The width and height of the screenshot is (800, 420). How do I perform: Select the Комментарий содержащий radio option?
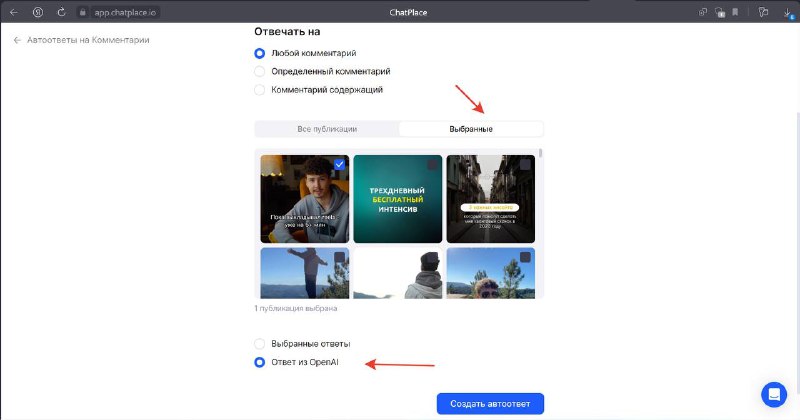(260, 90)
